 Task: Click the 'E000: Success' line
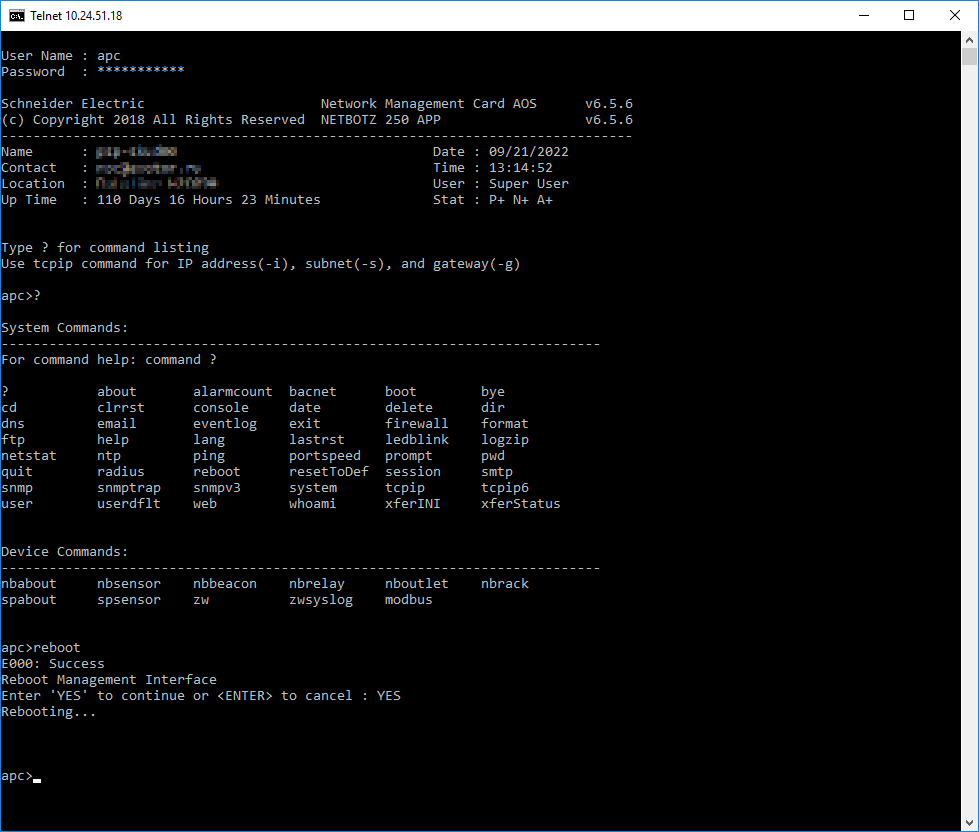pyautogui.click(x=53, y=663)
